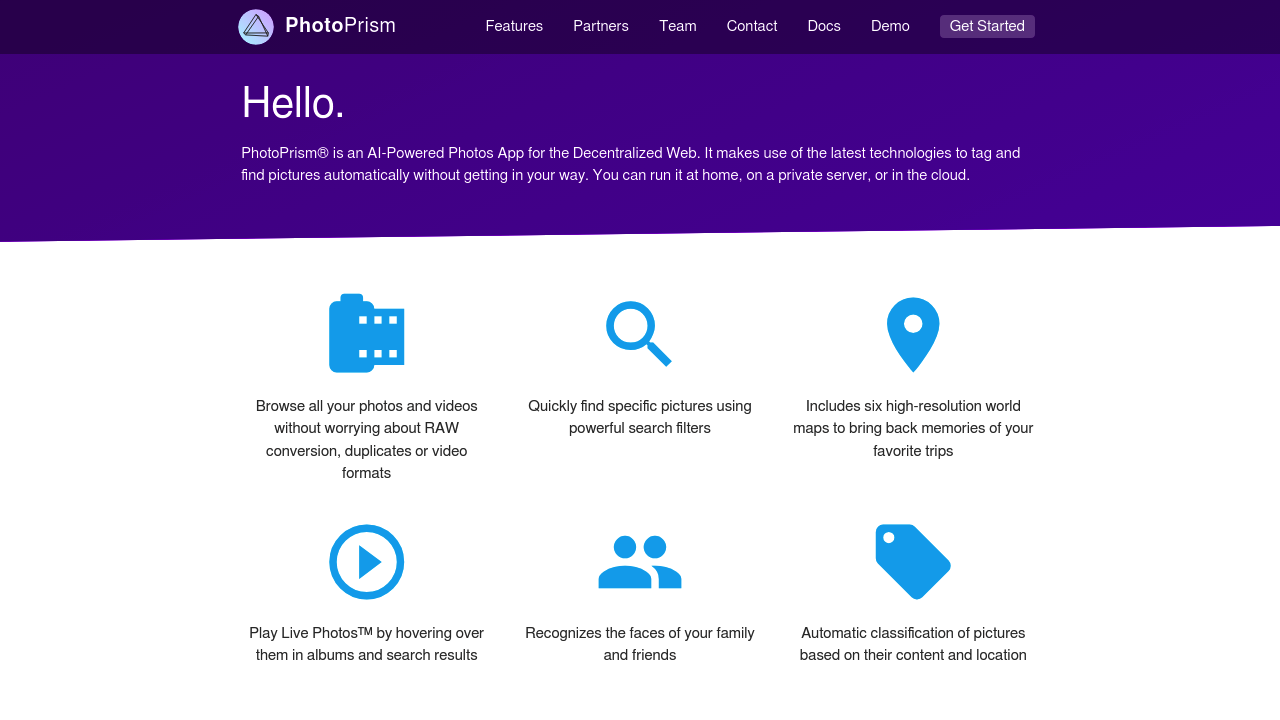Click the map location pin icon
Viewport: 1280px width, 720px height.
(913, 334)
